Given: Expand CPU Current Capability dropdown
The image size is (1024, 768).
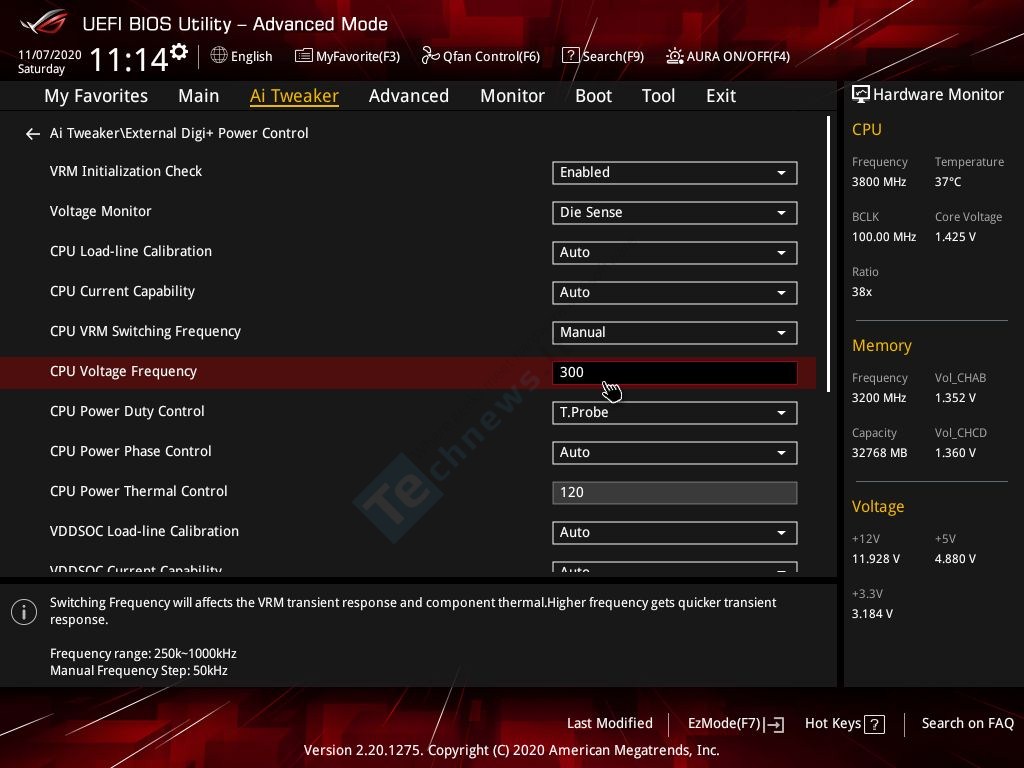Looking at the screenshot, I should tap(675, 293).
